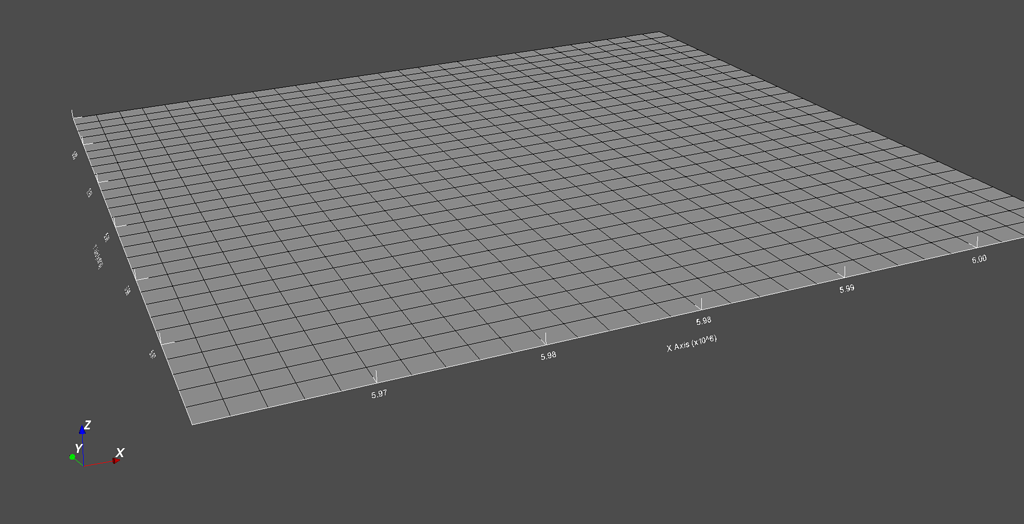The height and width of the screenshot is (524, 1024).
Task: Click the white Y letter on orientation triad
Action: click(x=78, y=448)
